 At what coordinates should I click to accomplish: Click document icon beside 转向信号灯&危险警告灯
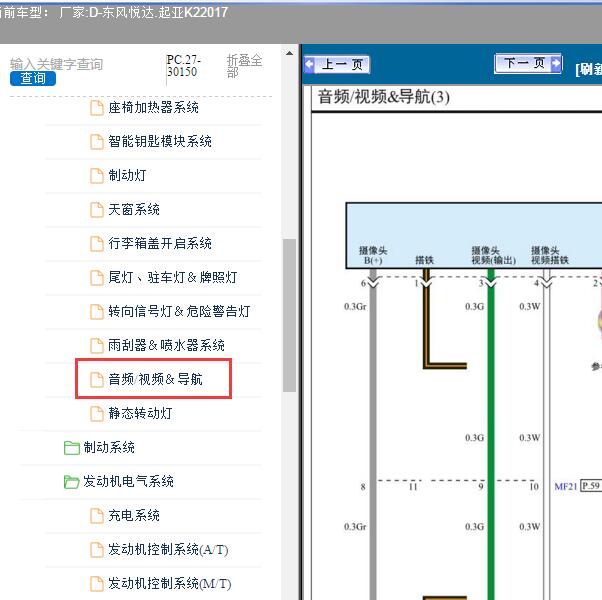97,312
